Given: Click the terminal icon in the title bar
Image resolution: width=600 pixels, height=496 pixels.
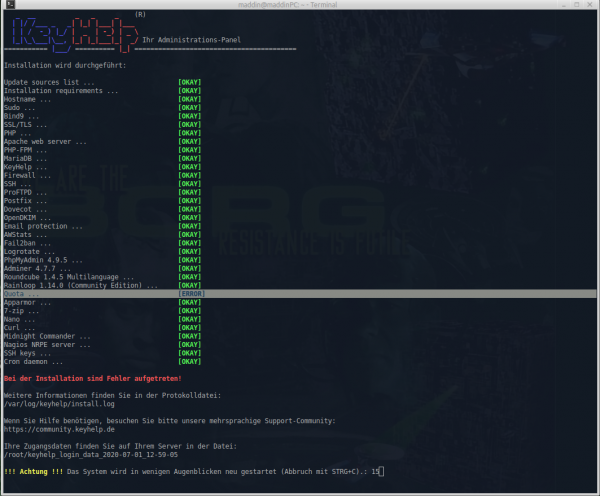Looking at the screenshot, I should [x=10, y=5].
